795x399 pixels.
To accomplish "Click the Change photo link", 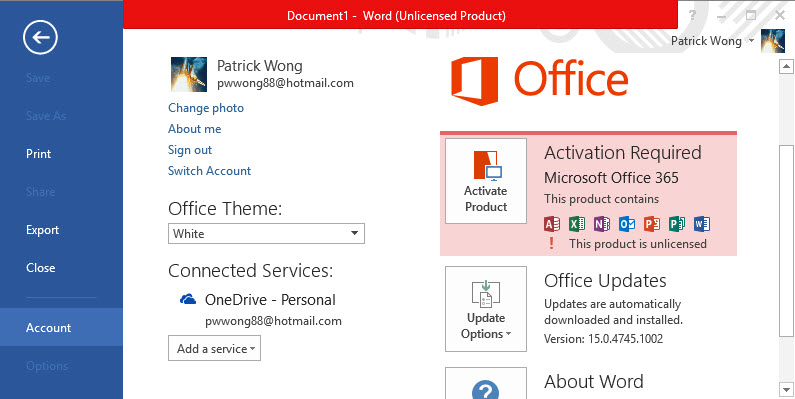I will (x=206, y=108).
